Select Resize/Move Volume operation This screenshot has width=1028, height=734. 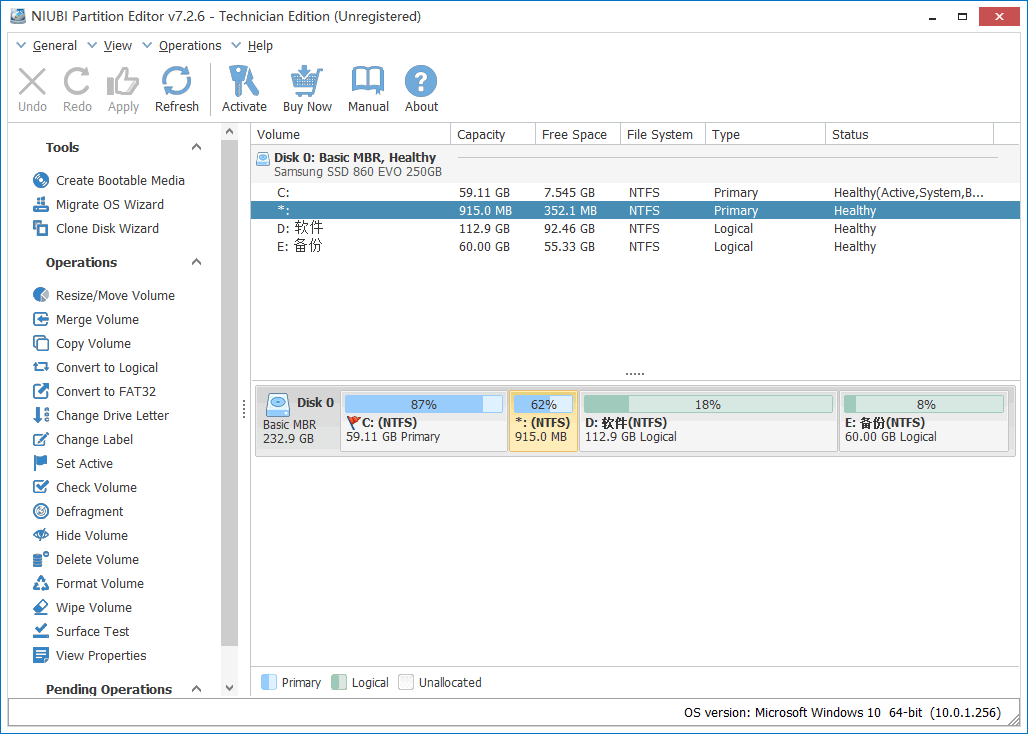(115, 296)
